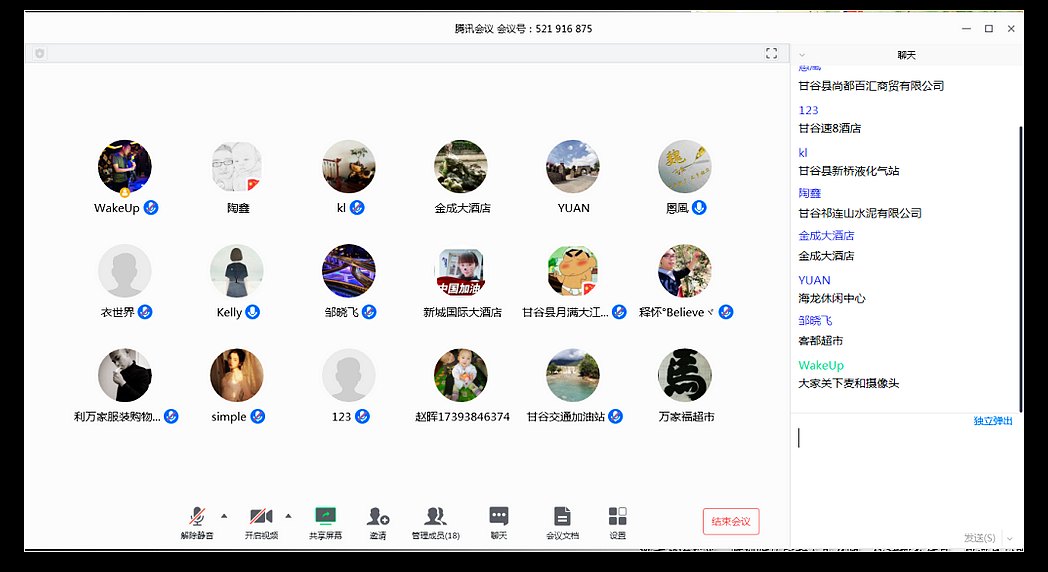
Task: Unmute microphone via 解除静音
Action: (197, 517)
